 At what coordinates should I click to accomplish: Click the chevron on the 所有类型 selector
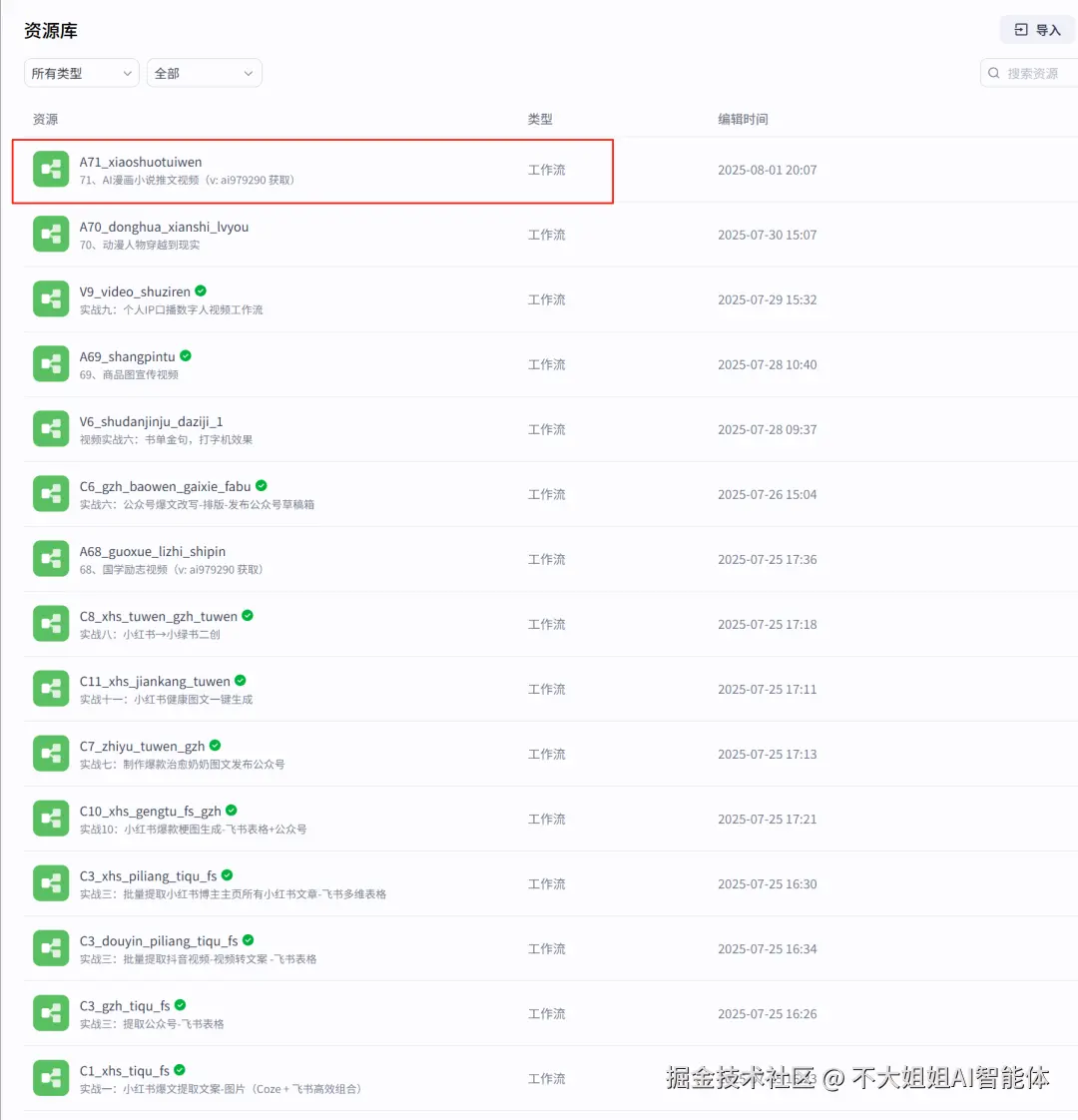pos(127,72)
